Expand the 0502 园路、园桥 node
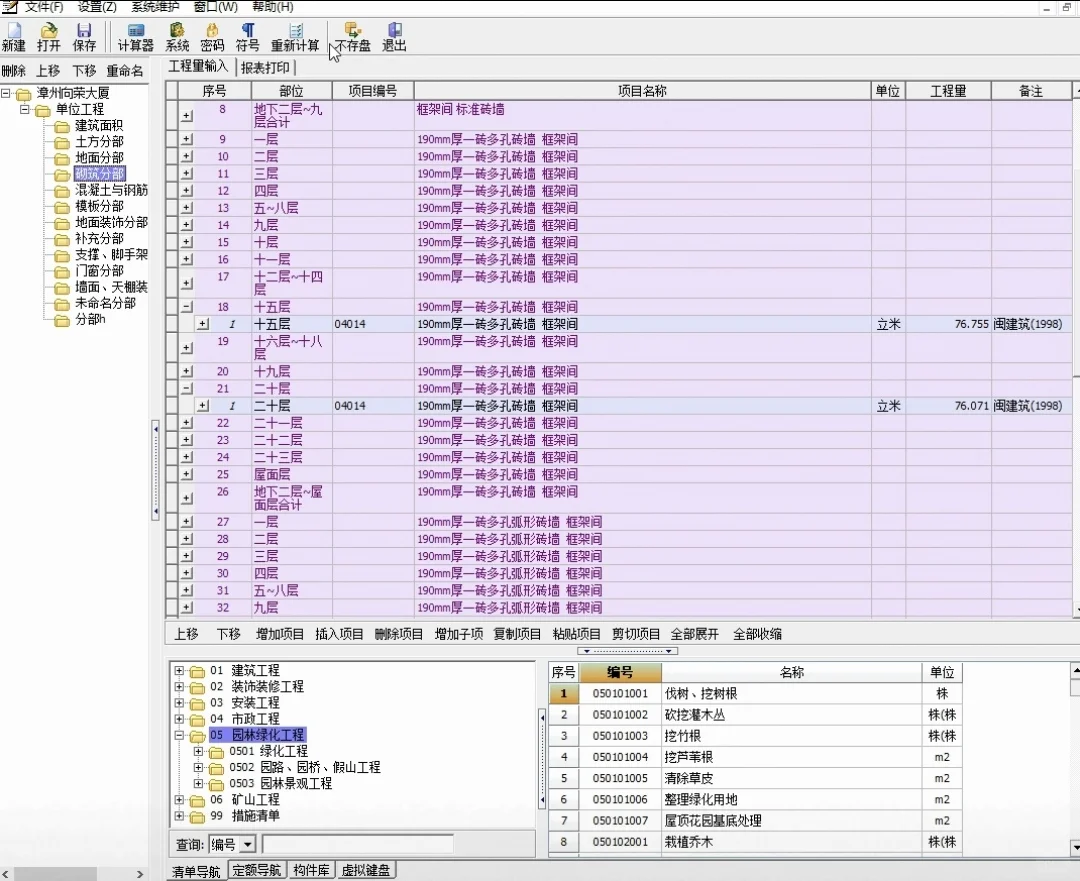 click(198, 767)
